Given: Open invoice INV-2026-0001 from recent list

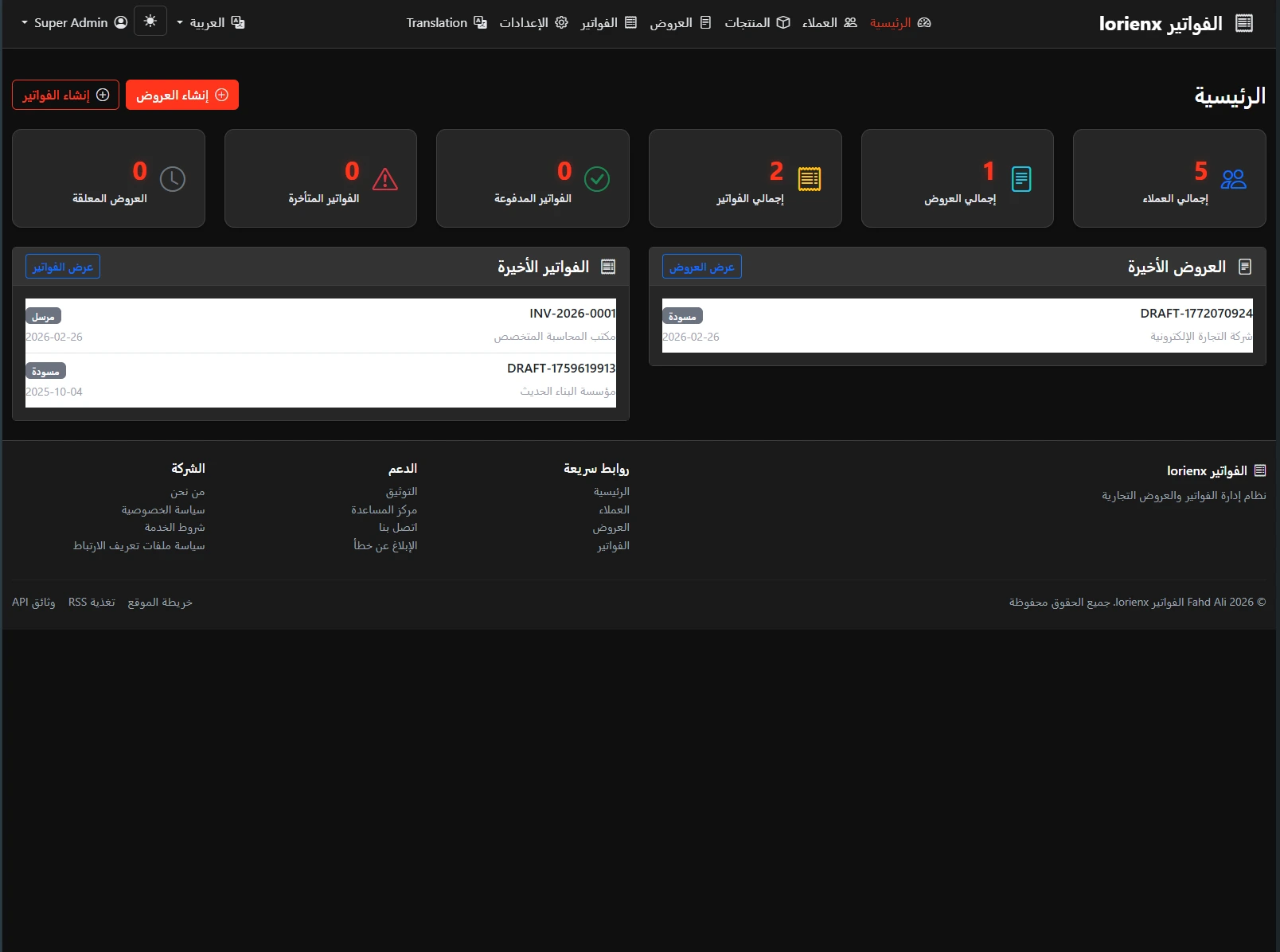Looking at the screenshot, I should (572, 314).
